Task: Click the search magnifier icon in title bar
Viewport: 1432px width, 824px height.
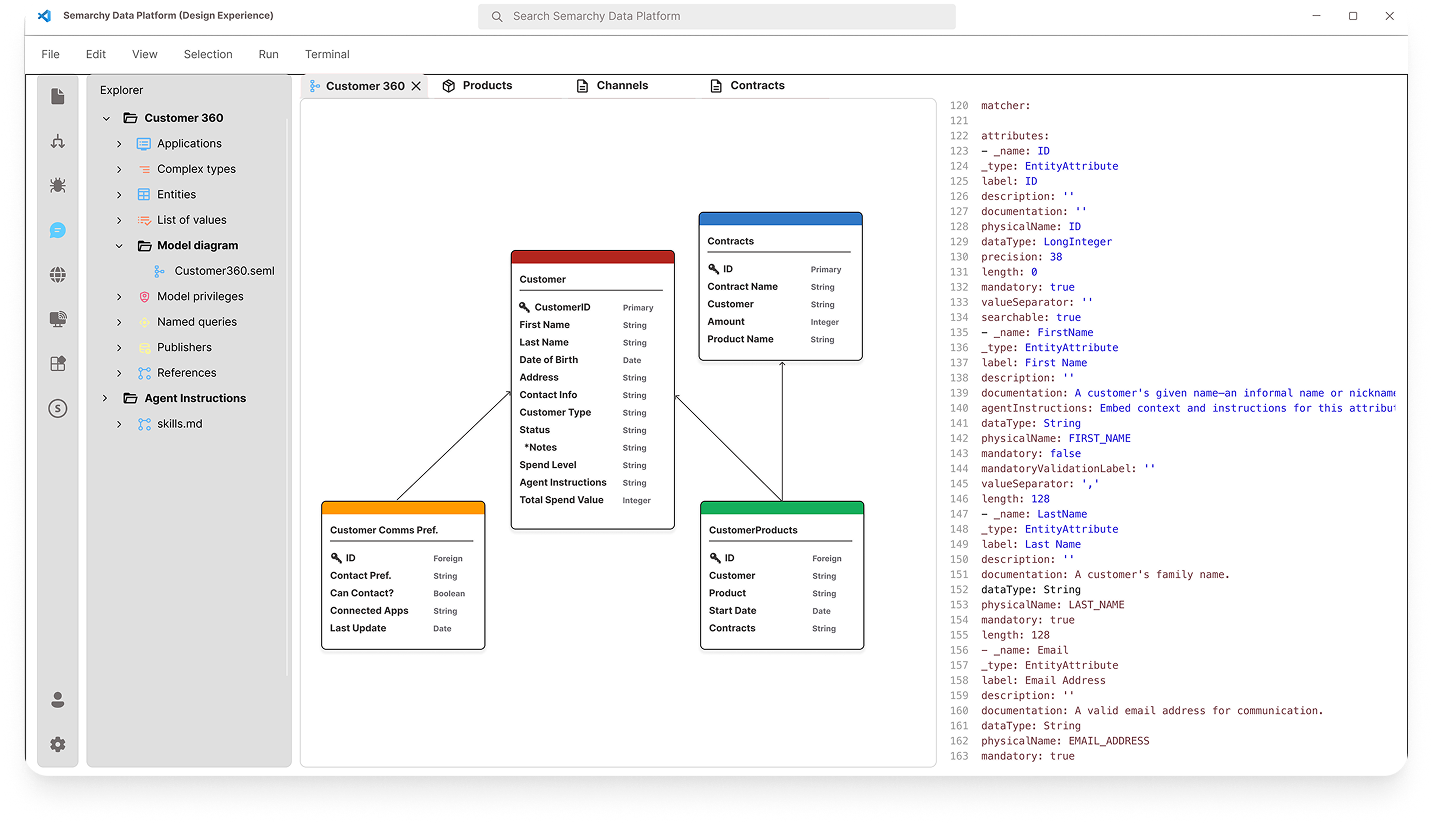Action: [x=497, y=16]
